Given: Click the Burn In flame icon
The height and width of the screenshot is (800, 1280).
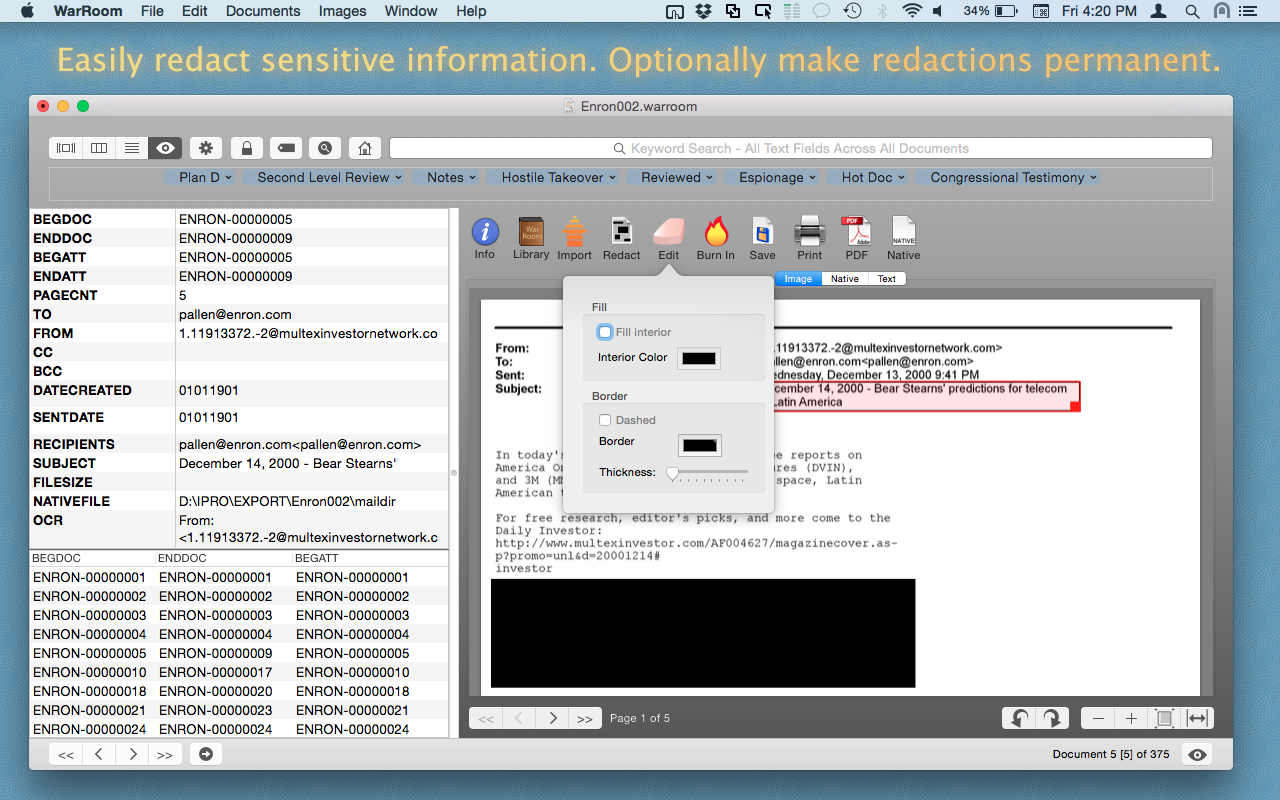Looking at the screenshot, I should click(x=715, y=232).
